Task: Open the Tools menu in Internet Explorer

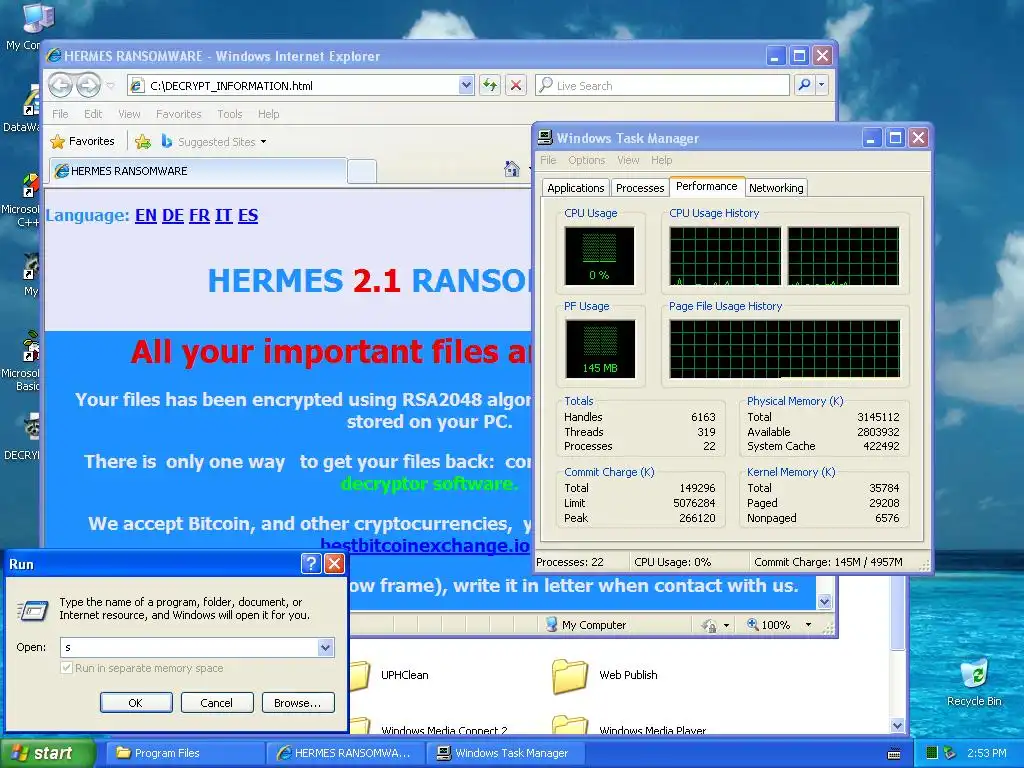Action: click(x=230, y=114)
